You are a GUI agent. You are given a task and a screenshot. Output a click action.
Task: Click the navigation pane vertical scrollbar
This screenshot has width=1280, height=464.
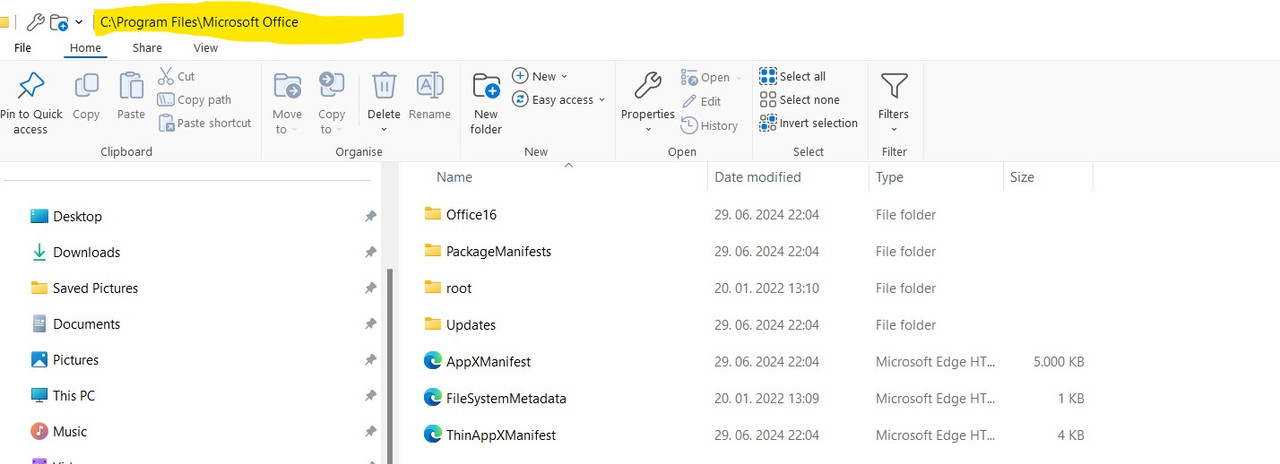coord(390,365)
